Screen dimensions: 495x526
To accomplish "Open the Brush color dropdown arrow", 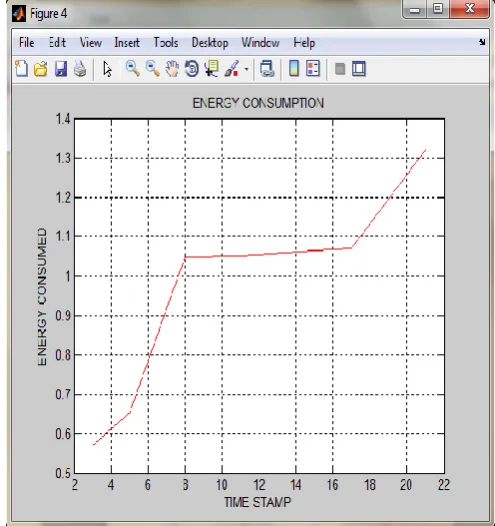I will tap(246, 69).
